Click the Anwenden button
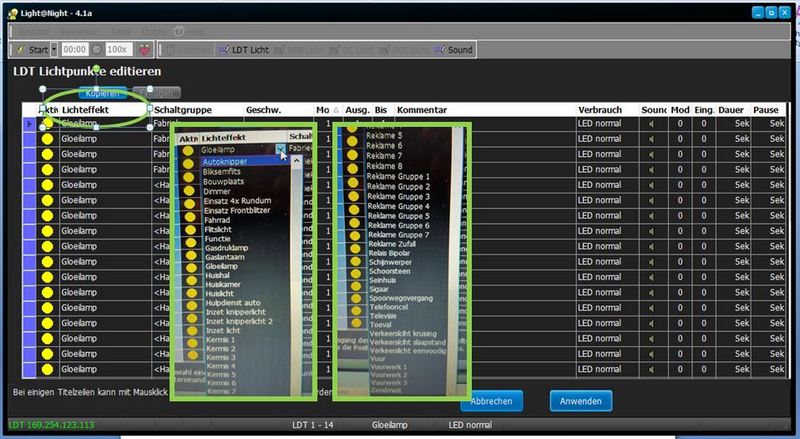800x439 pixels. coord(581,401)
